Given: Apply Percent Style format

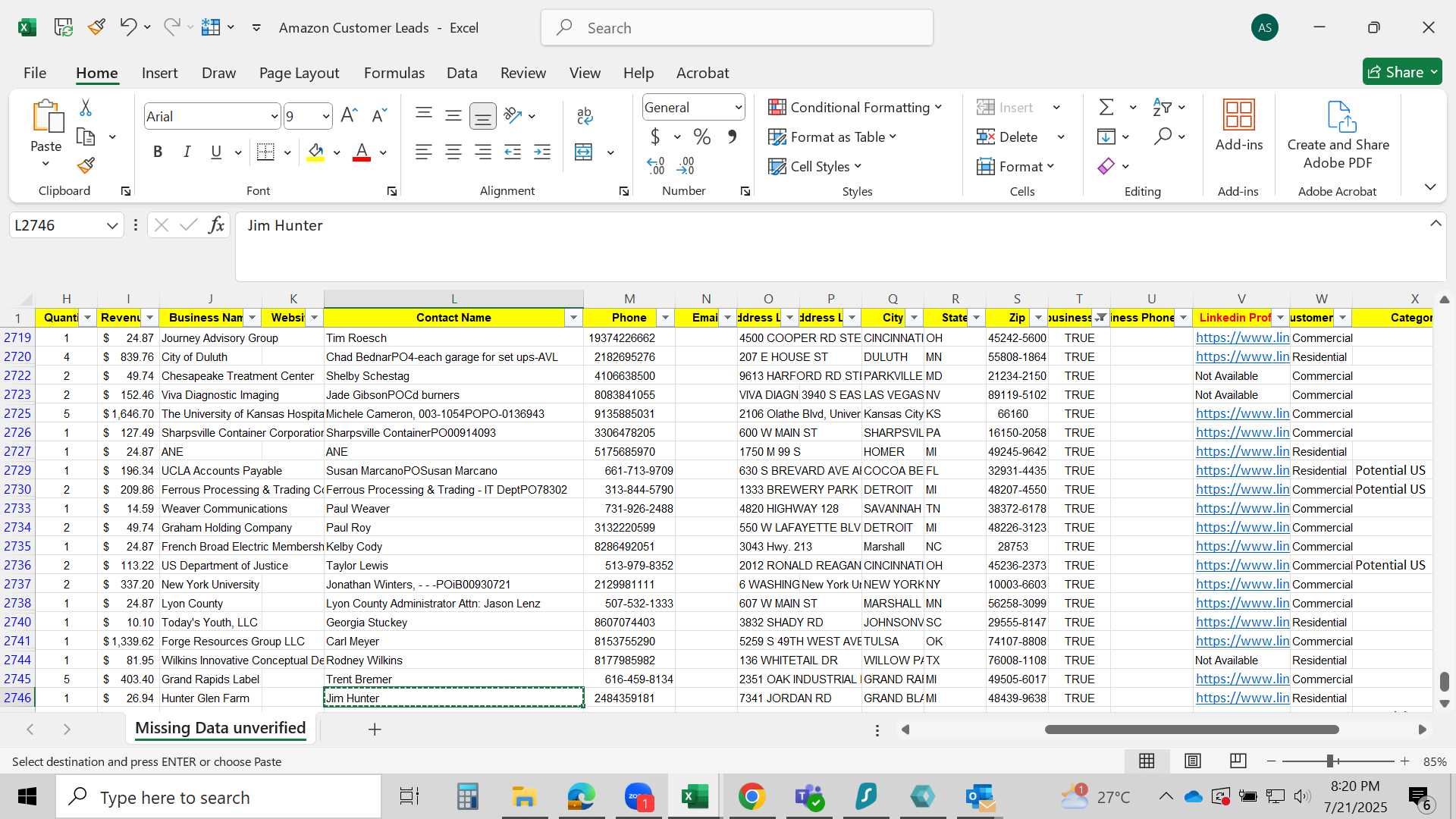Looking at the screenshot, I should coord(702,137).
